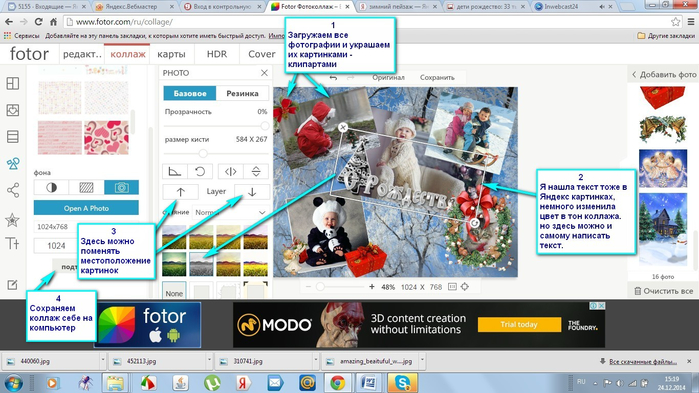This screenshot has height=393, width=699.
Task: Select the photo background camera toggle
Action: pos(121,188)
